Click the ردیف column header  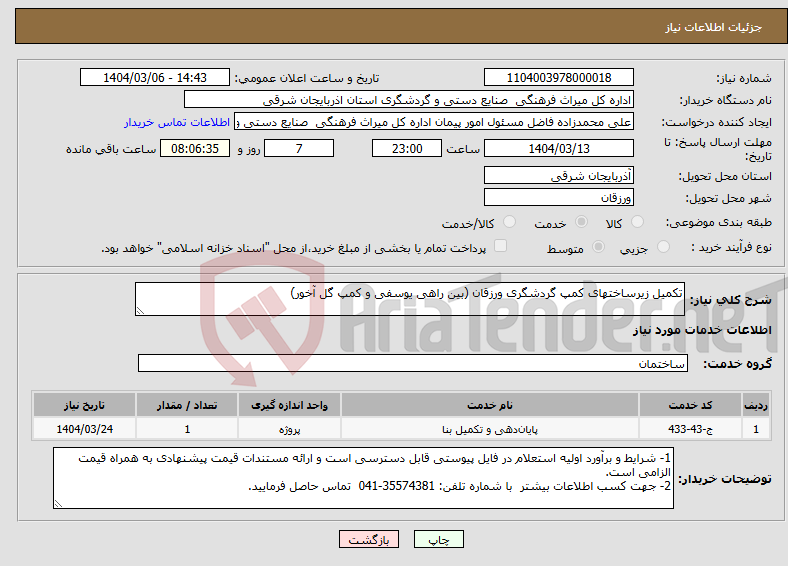click(x=756, y=405)
